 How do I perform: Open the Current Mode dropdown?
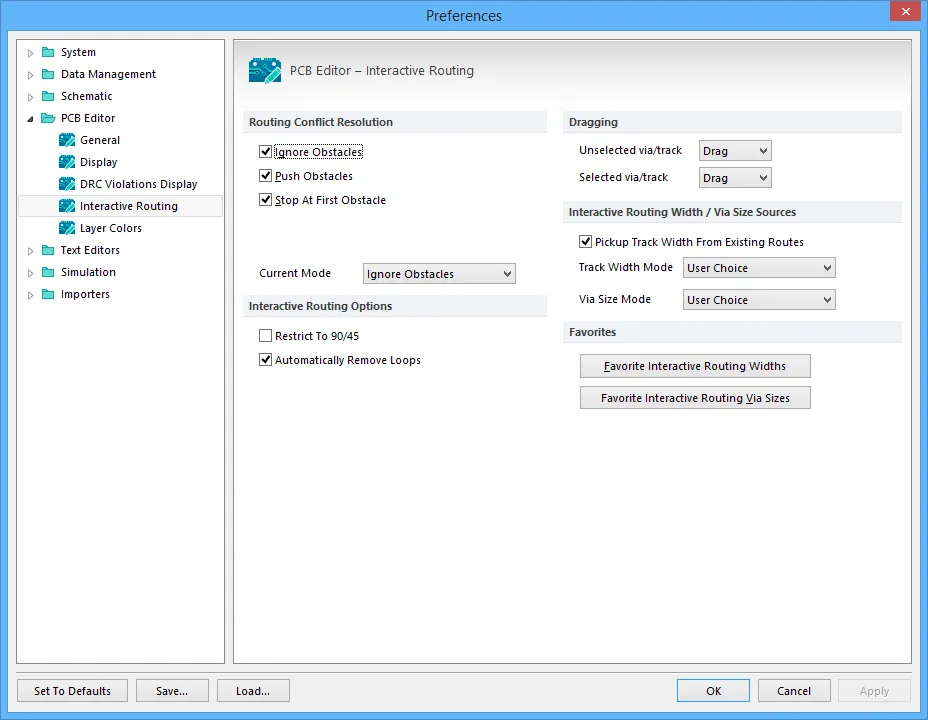click(x=439, y=274)
